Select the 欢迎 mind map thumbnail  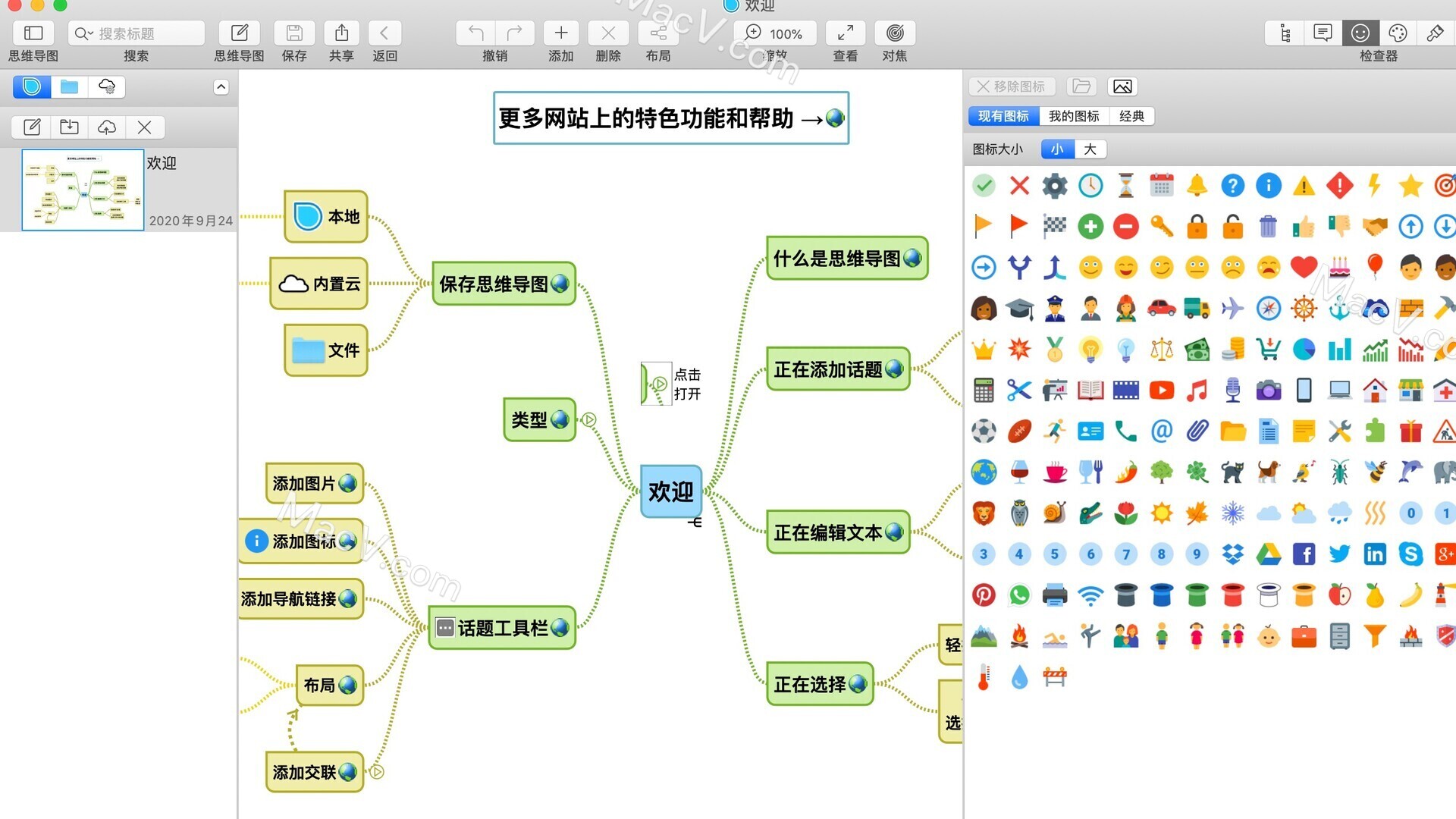click(x=83, y=190)
